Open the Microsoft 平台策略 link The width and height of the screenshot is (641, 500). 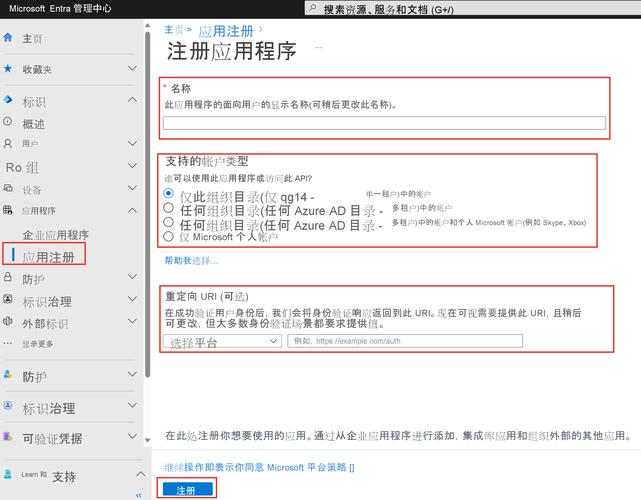click(310, 467)
